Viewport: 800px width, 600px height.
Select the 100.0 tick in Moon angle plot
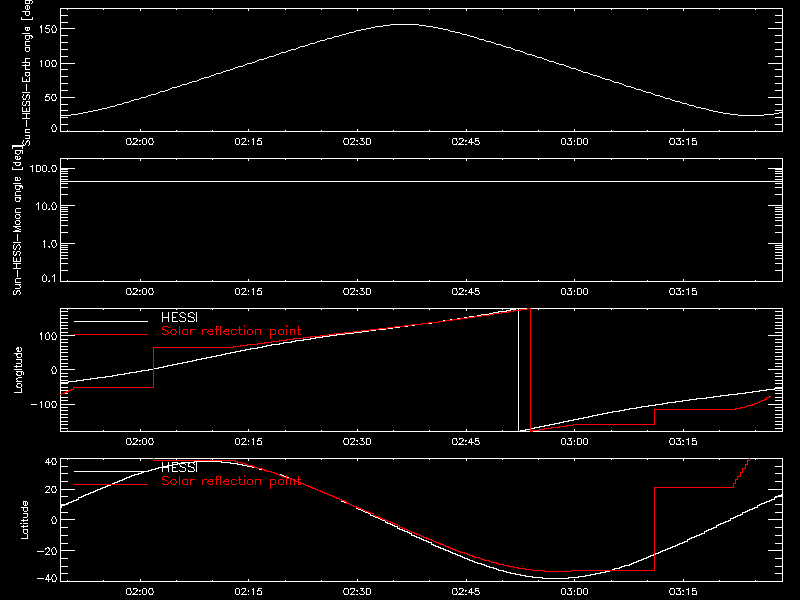[x=44, y=168]
